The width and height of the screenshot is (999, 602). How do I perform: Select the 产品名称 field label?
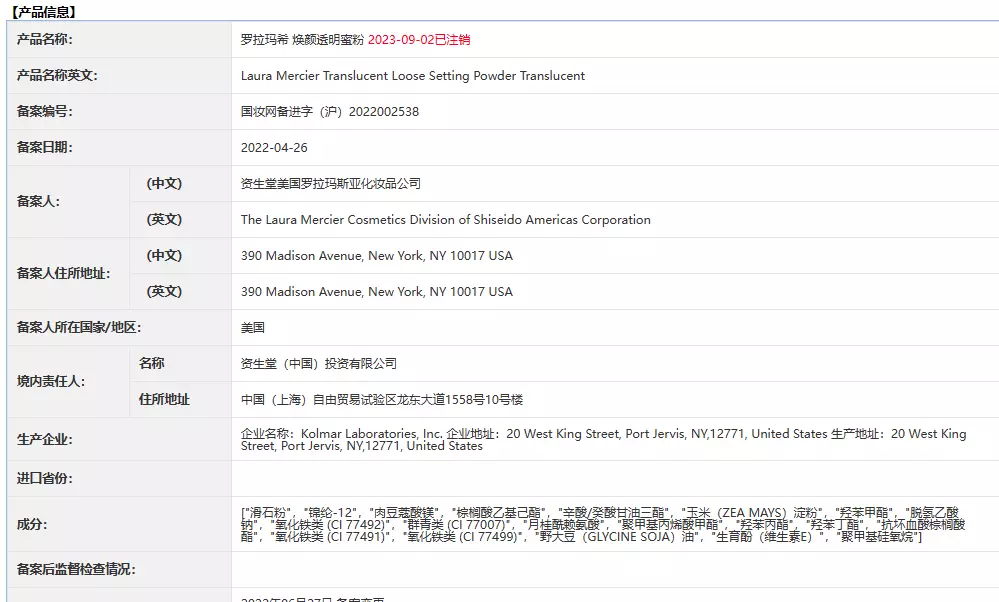point(45,39)
